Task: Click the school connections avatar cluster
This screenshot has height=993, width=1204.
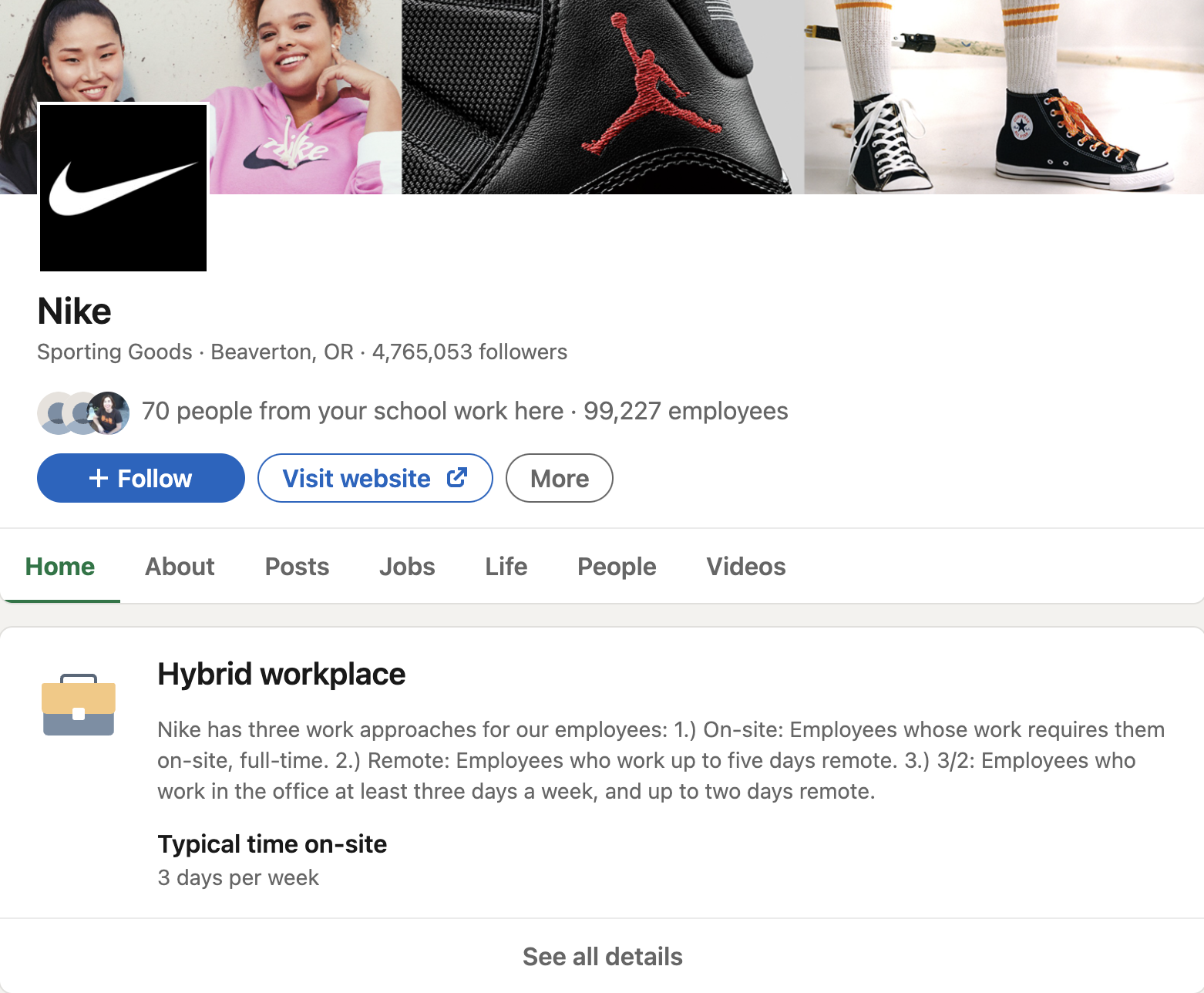Action: pos(83,412)
